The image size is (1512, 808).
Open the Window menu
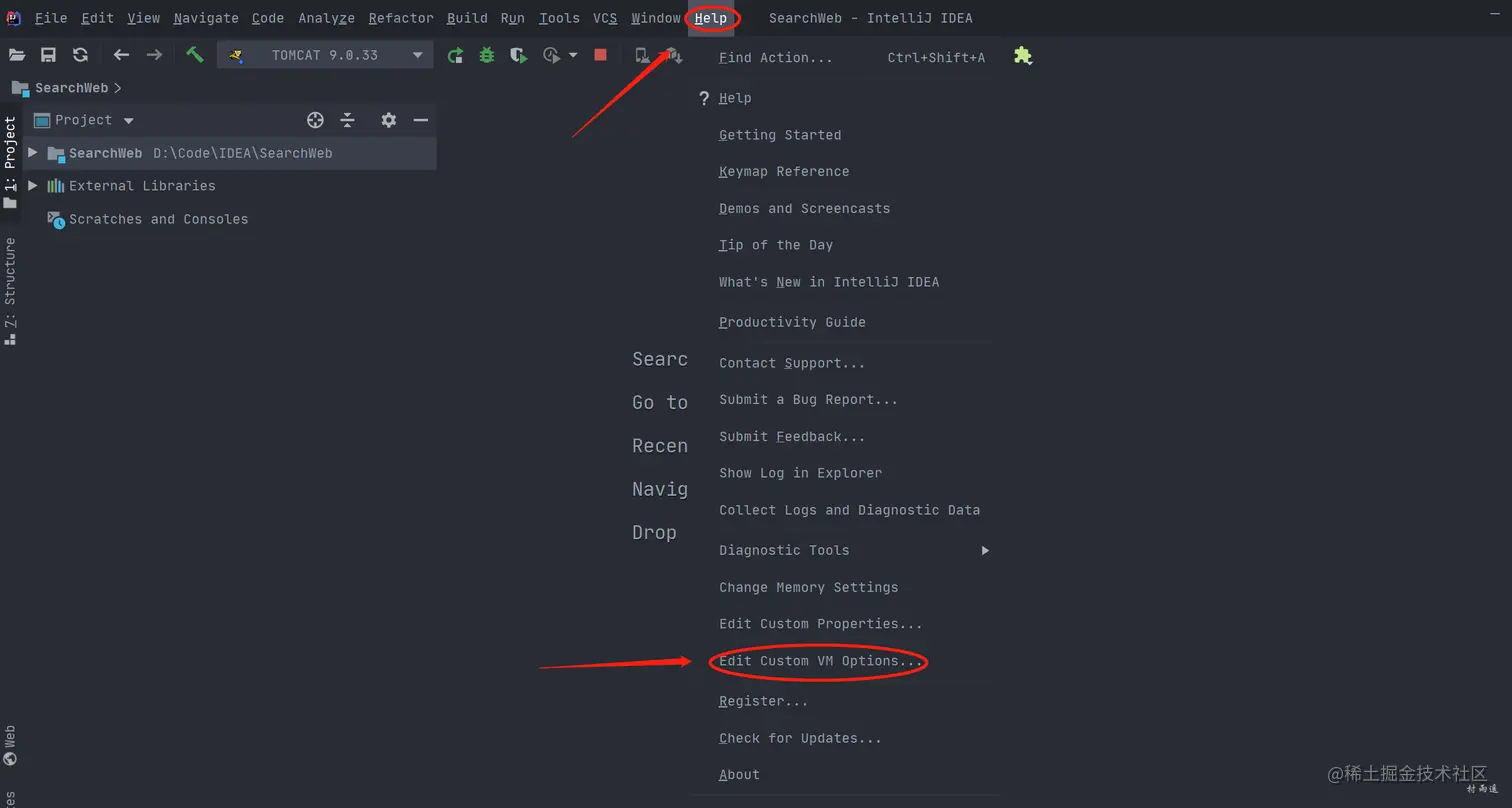coord(656,18)
